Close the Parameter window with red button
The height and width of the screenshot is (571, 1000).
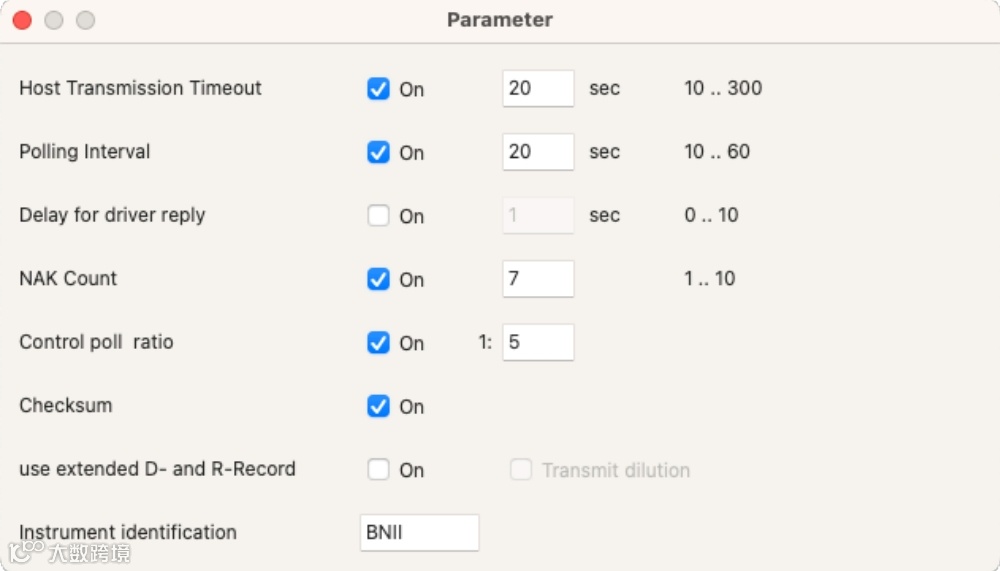point(22,20)
